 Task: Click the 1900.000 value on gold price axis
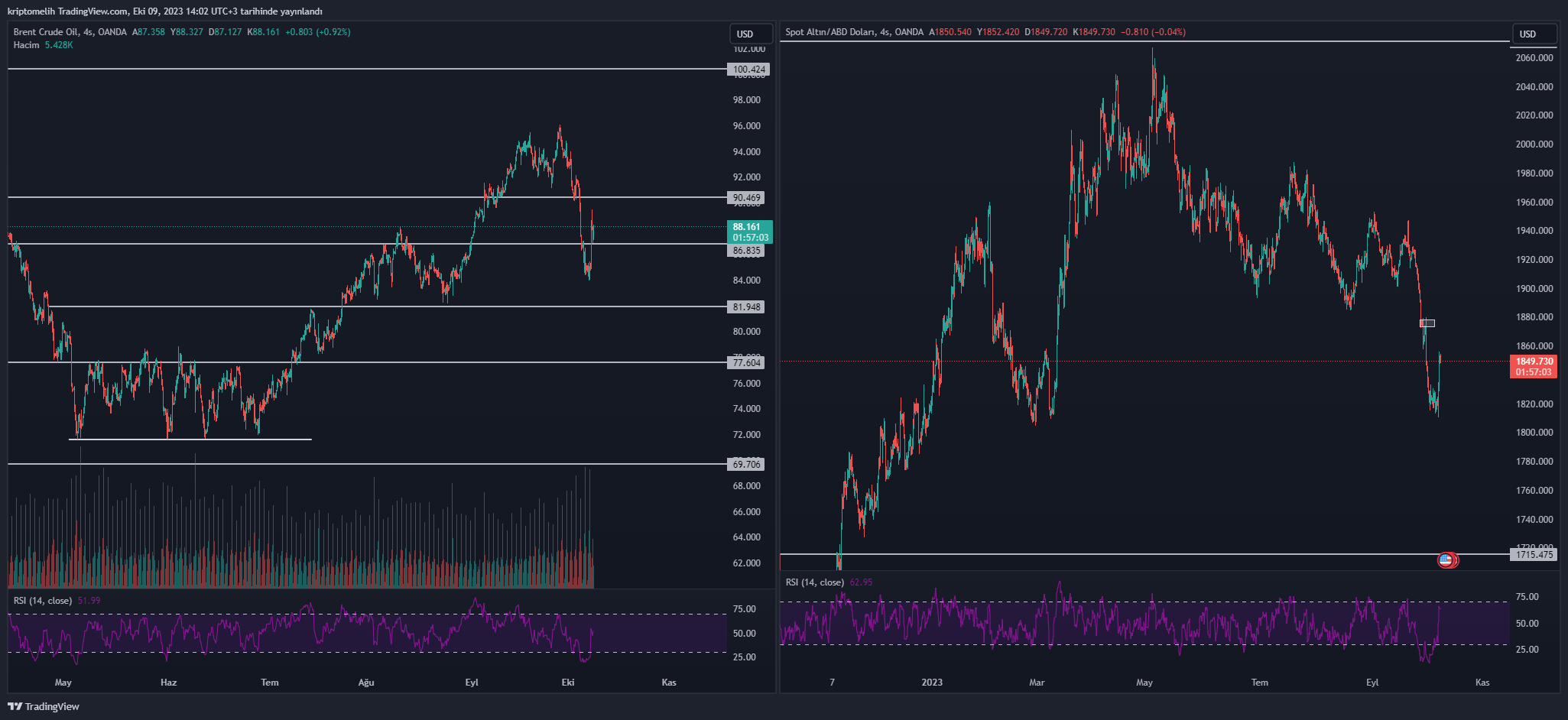coord(1534,289)
